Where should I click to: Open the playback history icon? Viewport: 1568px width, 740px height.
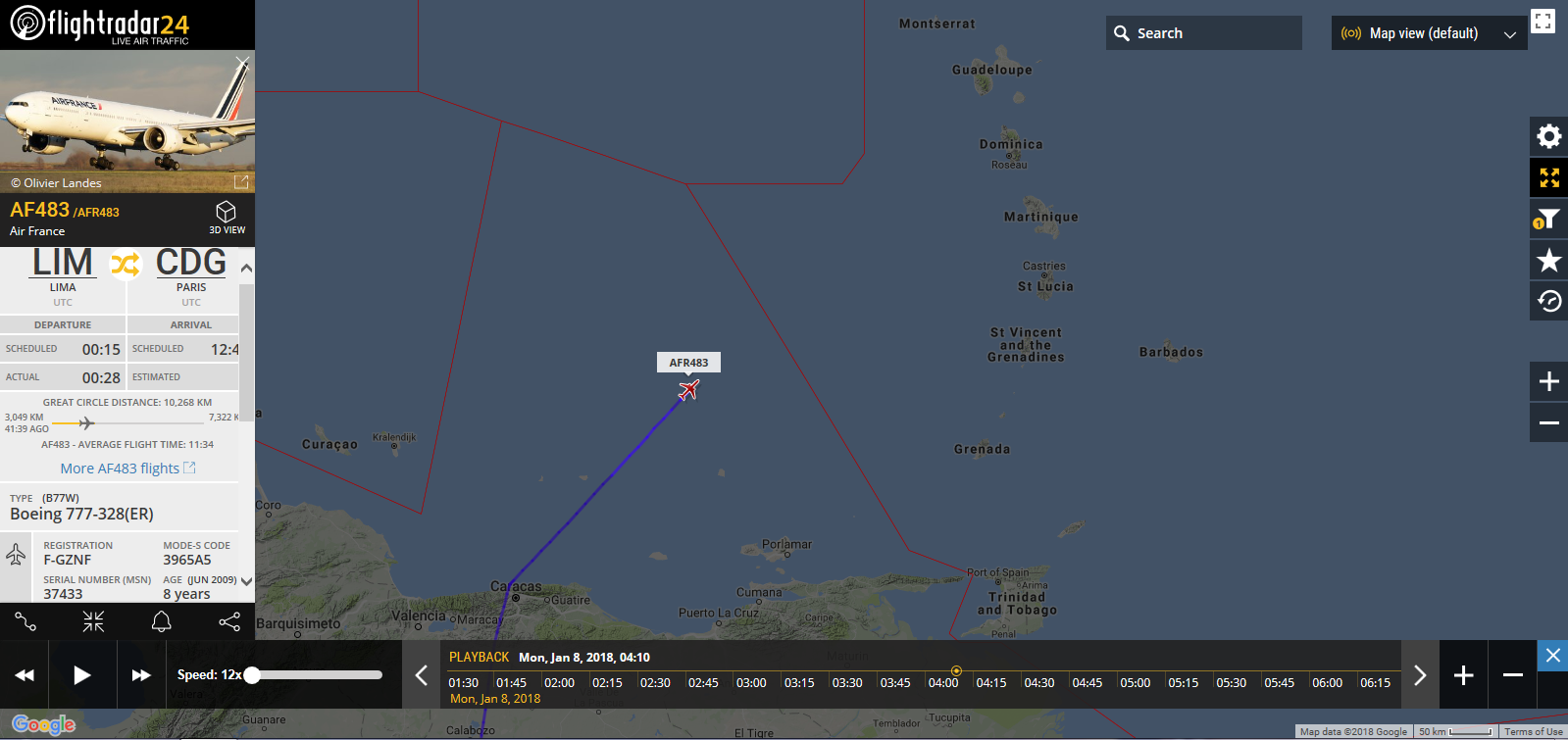click(1548, 301)
